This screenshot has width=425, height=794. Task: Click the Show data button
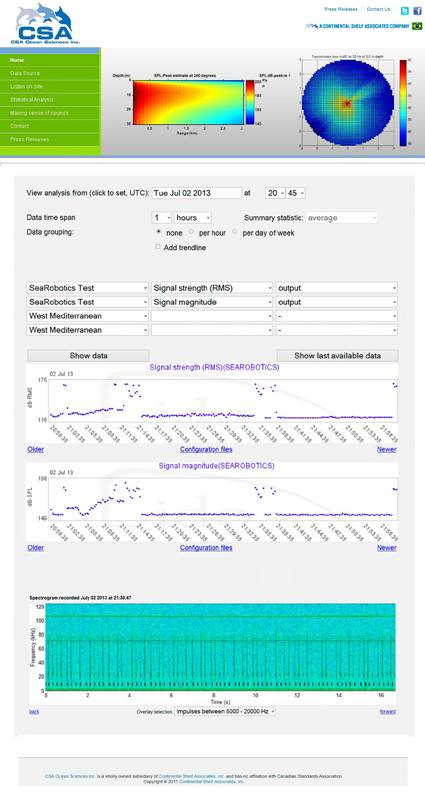(88, 355)
